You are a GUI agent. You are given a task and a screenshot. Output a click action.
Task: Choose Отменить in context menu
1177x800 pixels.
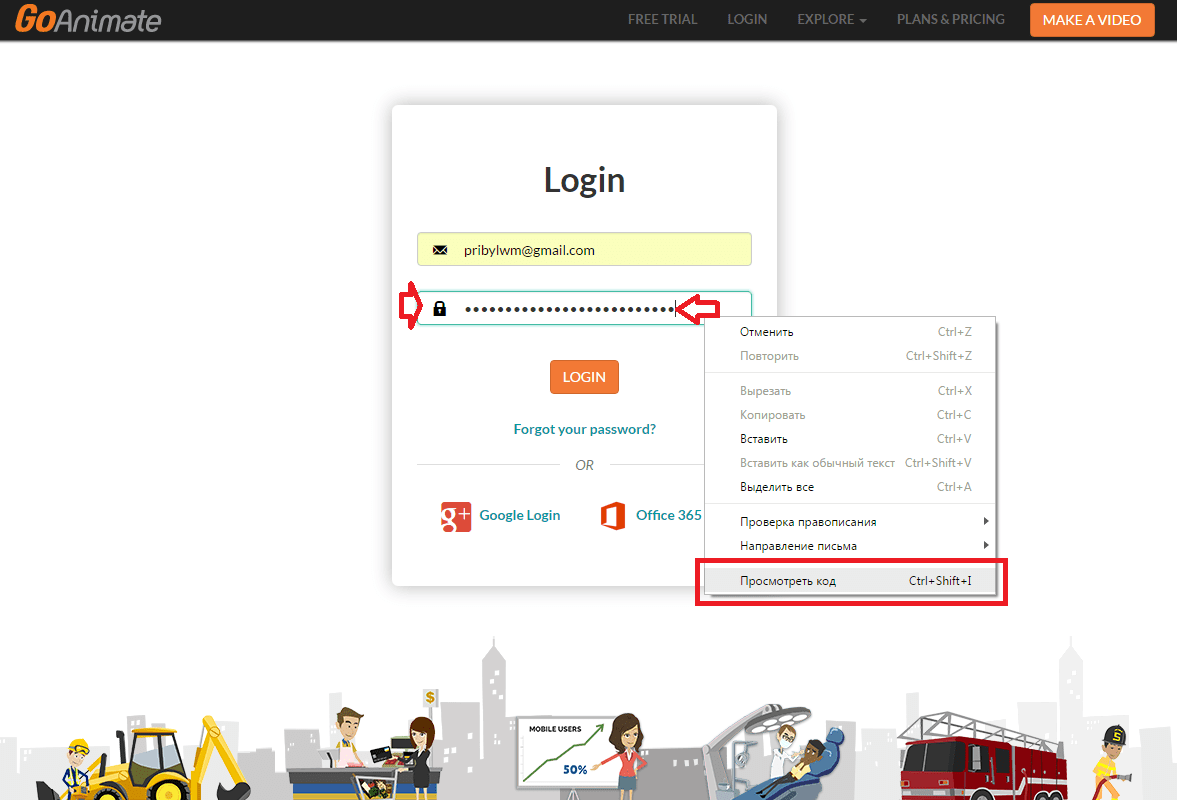[850, 332]
